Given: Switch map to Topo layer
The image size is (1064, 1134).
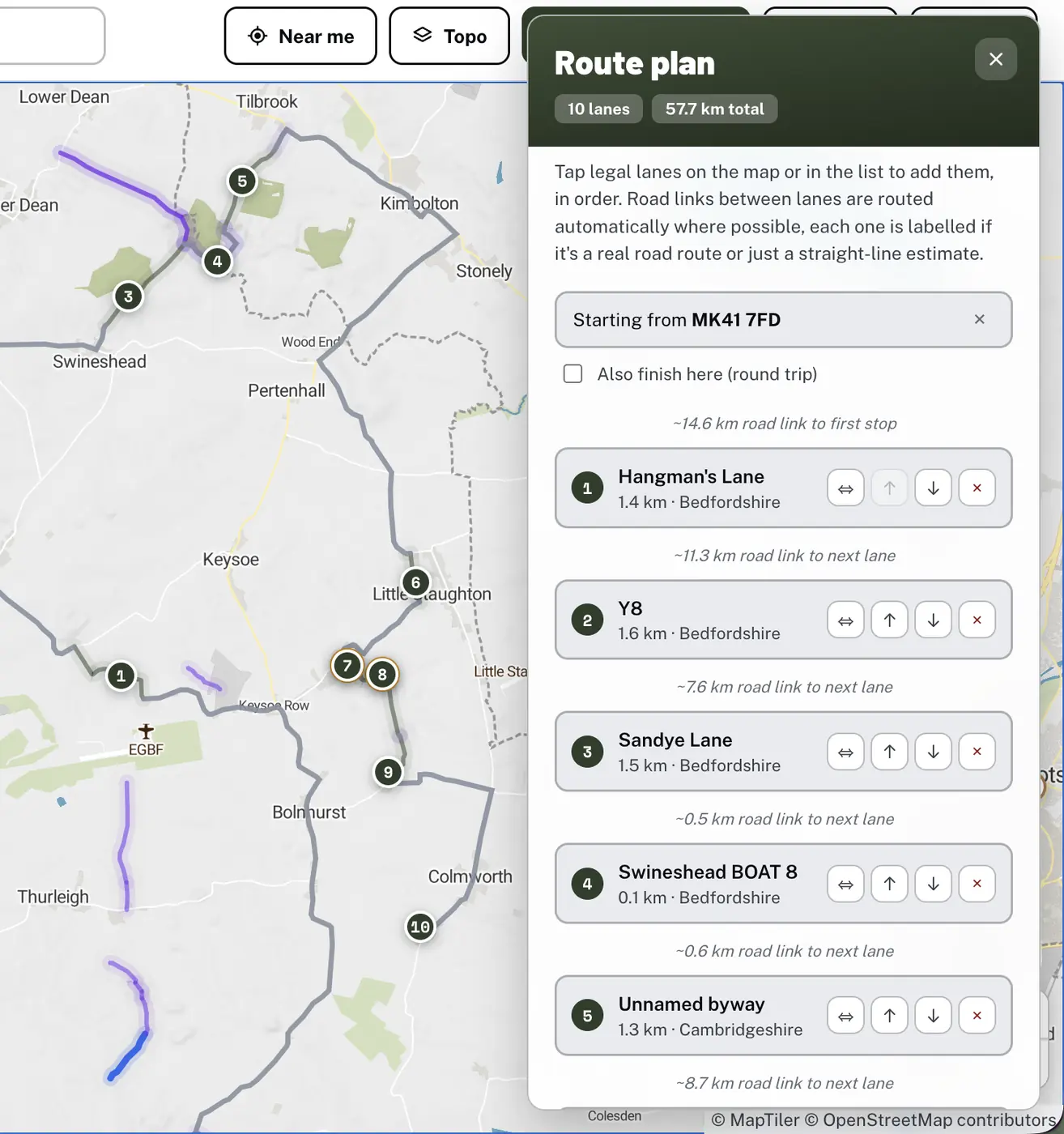Looking at the screenshot, I should point(449,36).
